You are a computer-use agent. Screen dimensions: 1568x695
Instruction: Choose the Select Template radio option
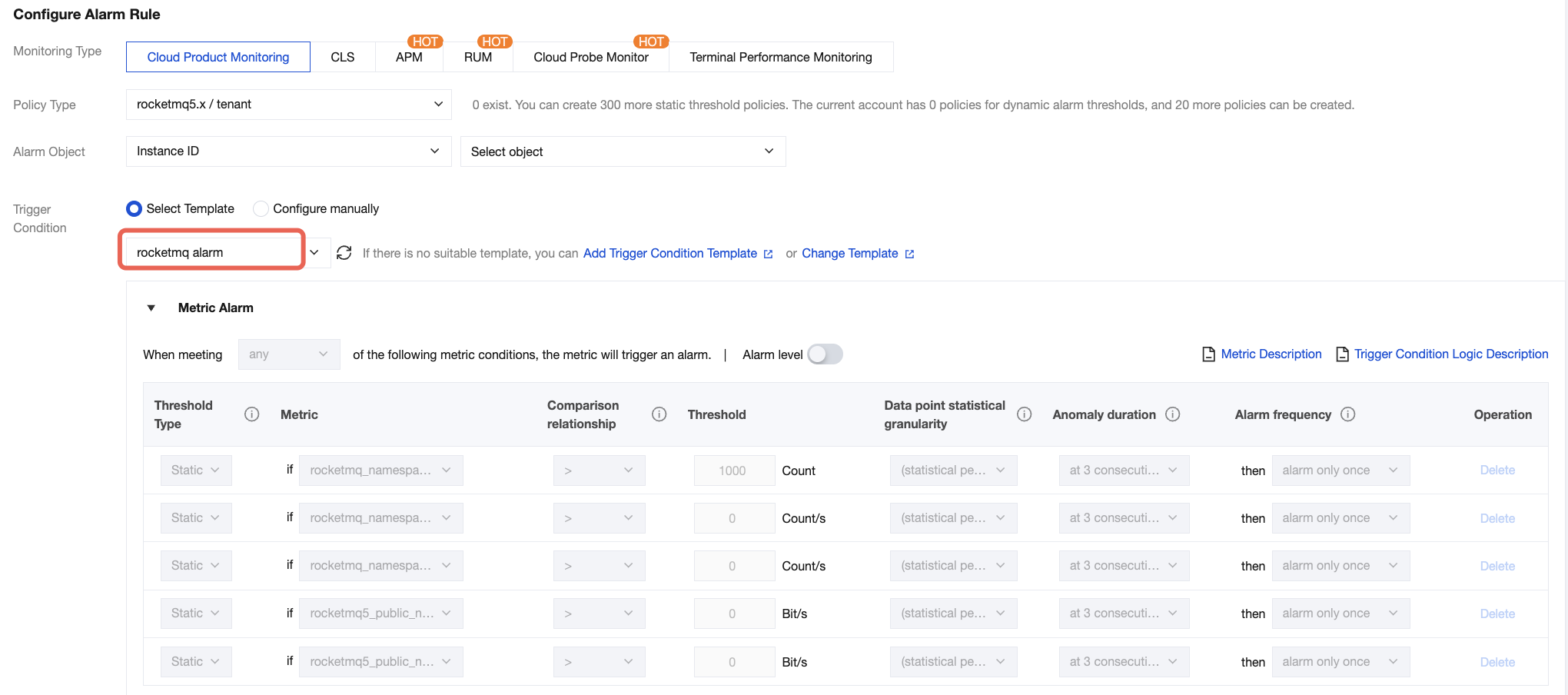pos(135,209)
